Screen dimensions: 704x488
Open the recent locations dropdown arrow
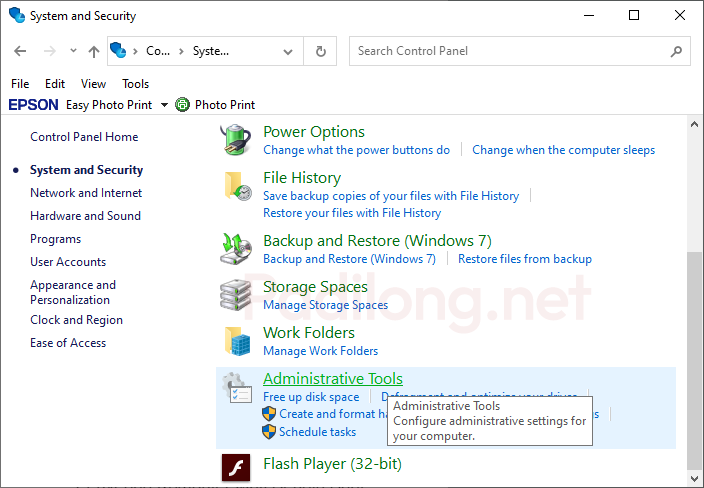[x=73, y=51]
